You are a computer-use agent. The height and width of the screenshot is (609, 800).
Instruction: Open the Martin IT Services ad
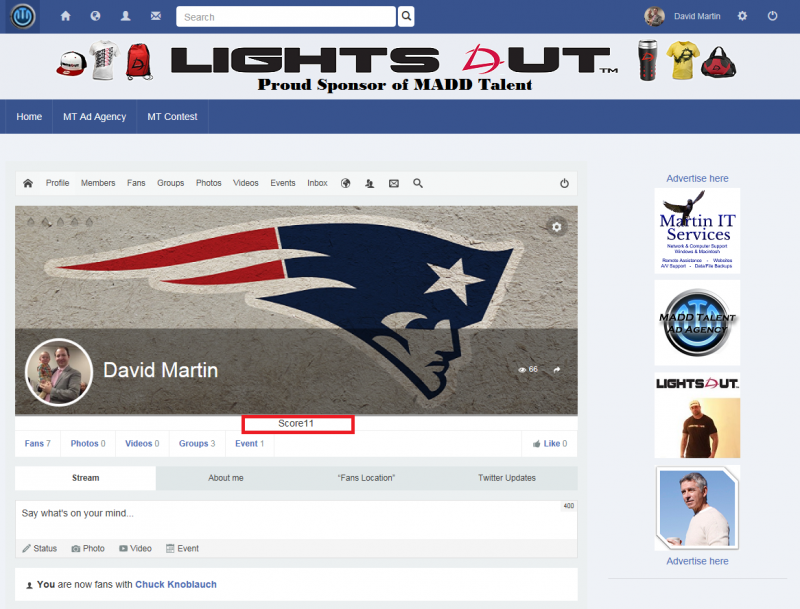697,231
